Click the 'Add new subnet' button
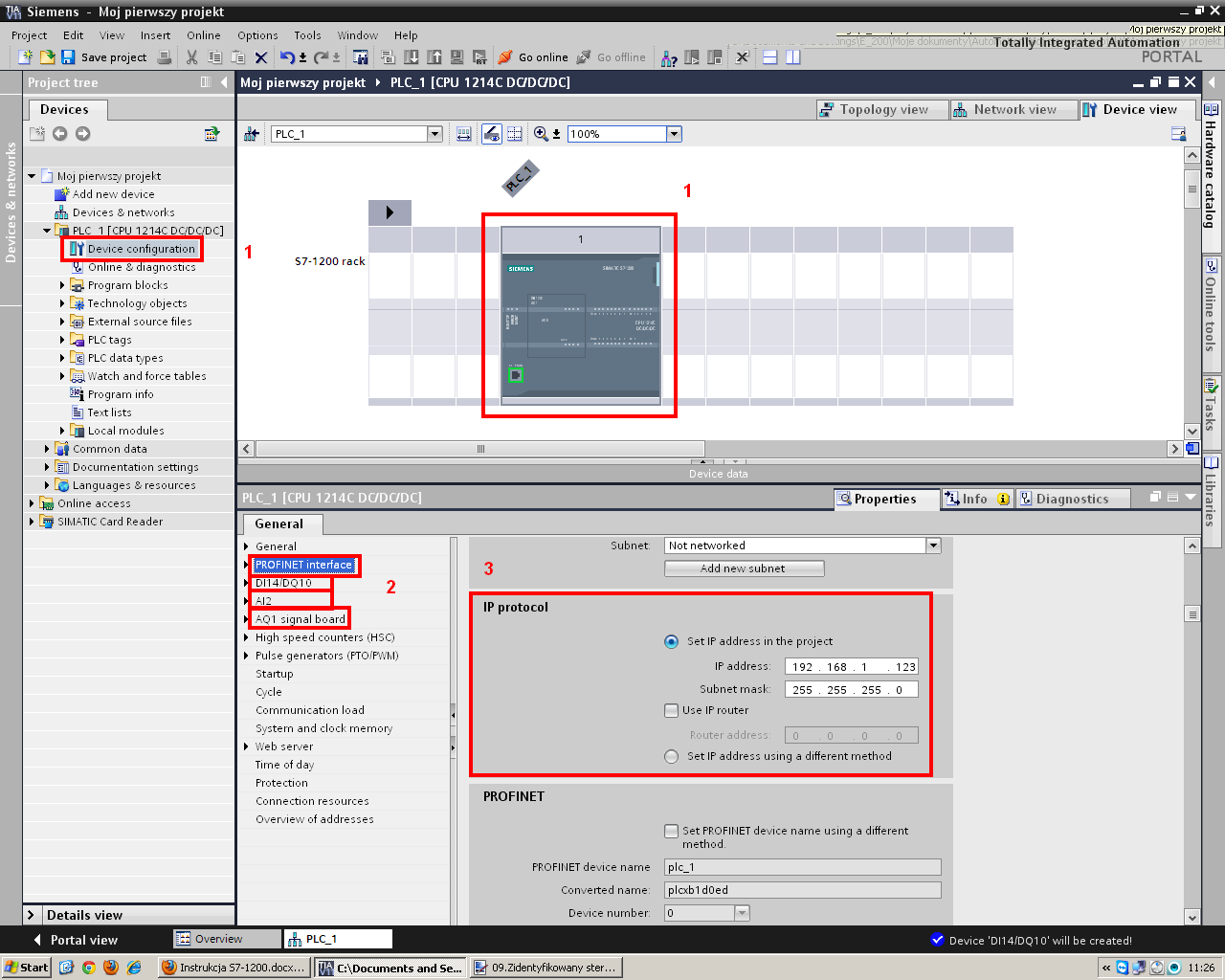 (744, 568)
